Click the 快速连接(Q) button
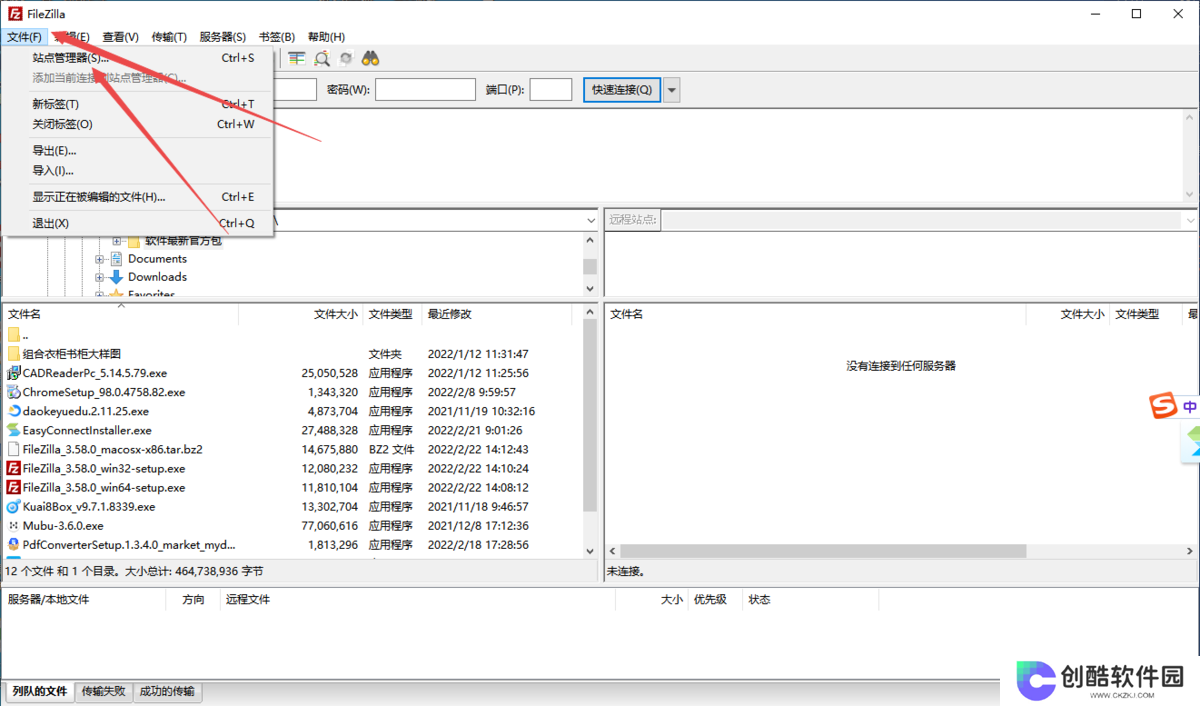Screen dimensions: 1200x706 [622, 90]
